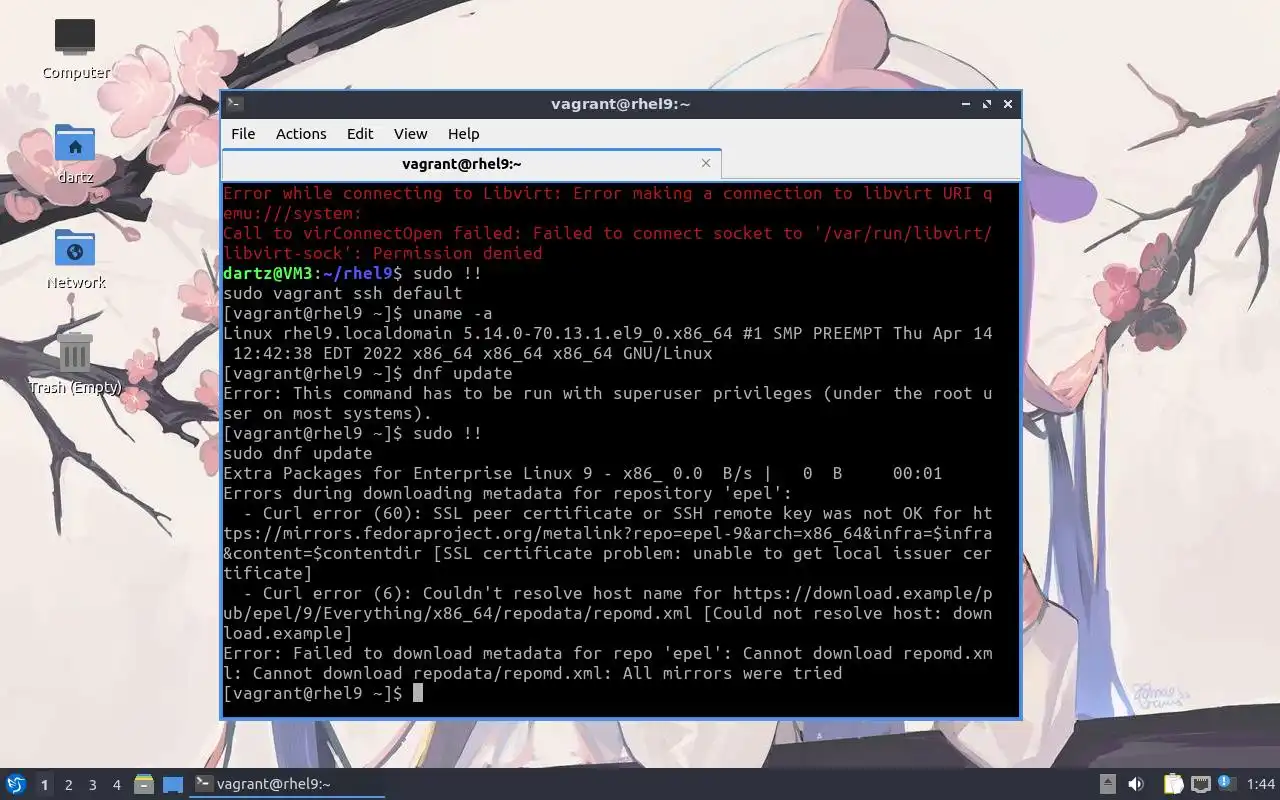
Task: Minimize the QTerminal window
Action: (x=965, y=104)
